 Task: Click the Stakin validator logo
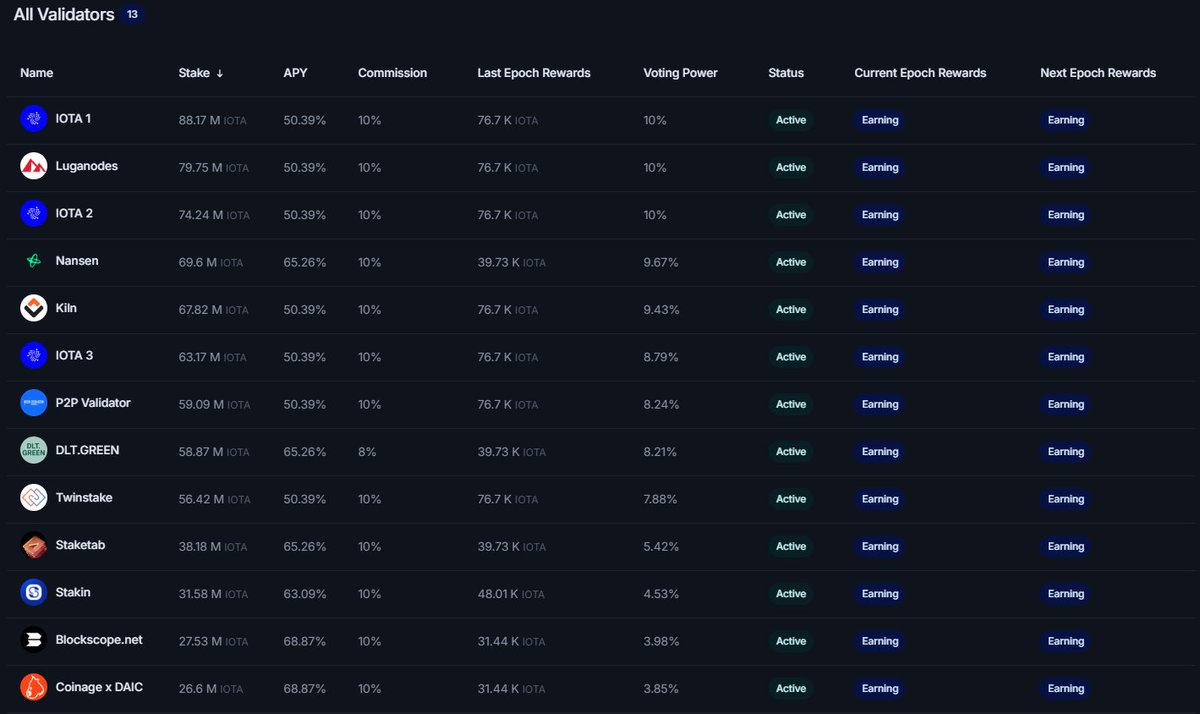34,593
